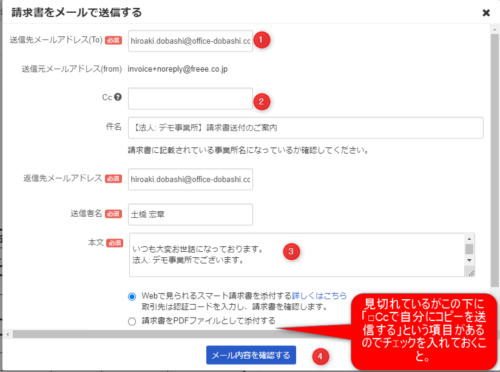Click the dialog title 請求書をメールで送信する
Viewport: 500px width, 372px height.
(x=77, y=13)
